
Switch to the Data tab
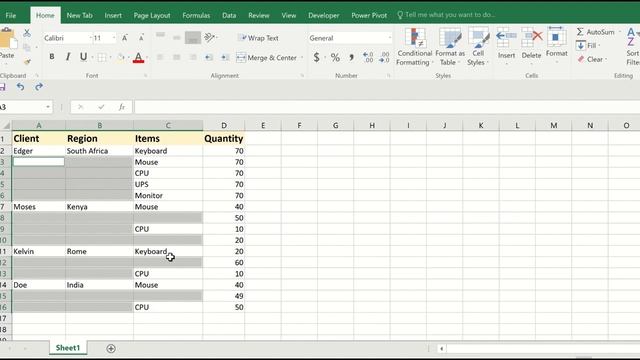click(229, 16)
